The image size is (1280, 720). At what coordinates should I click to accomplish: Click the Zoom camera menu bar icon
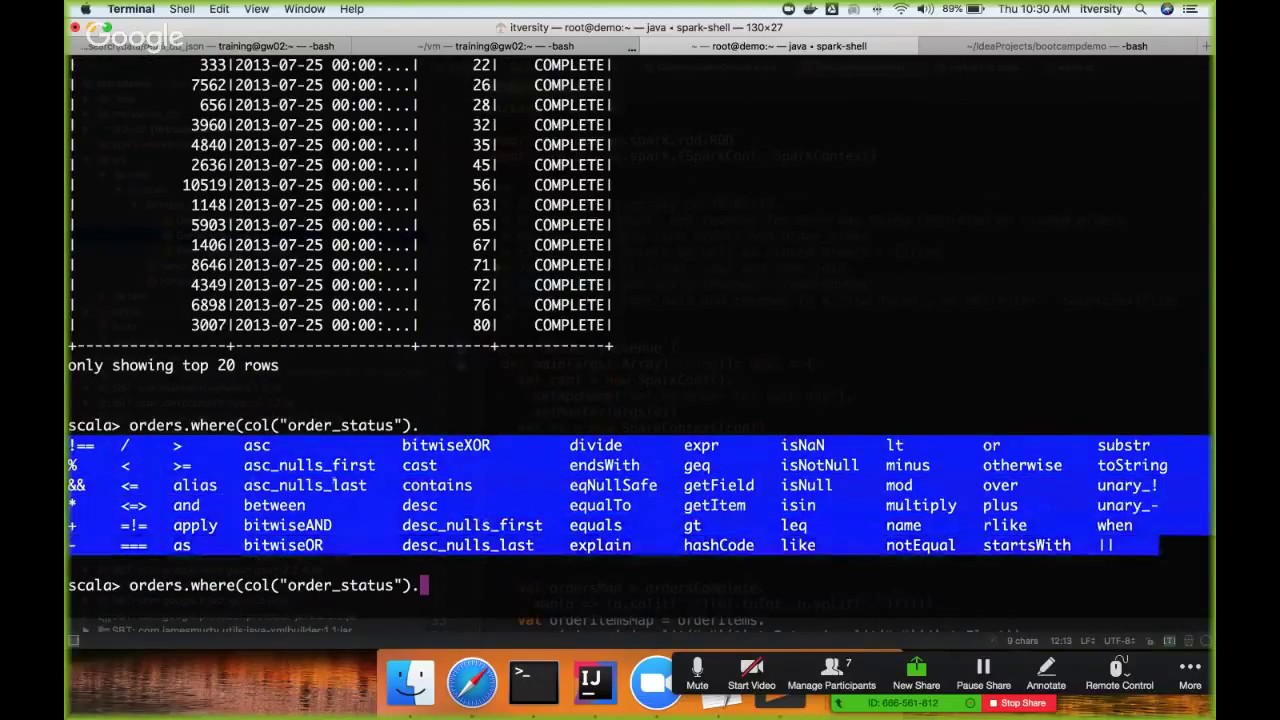(x=789, y=9)
